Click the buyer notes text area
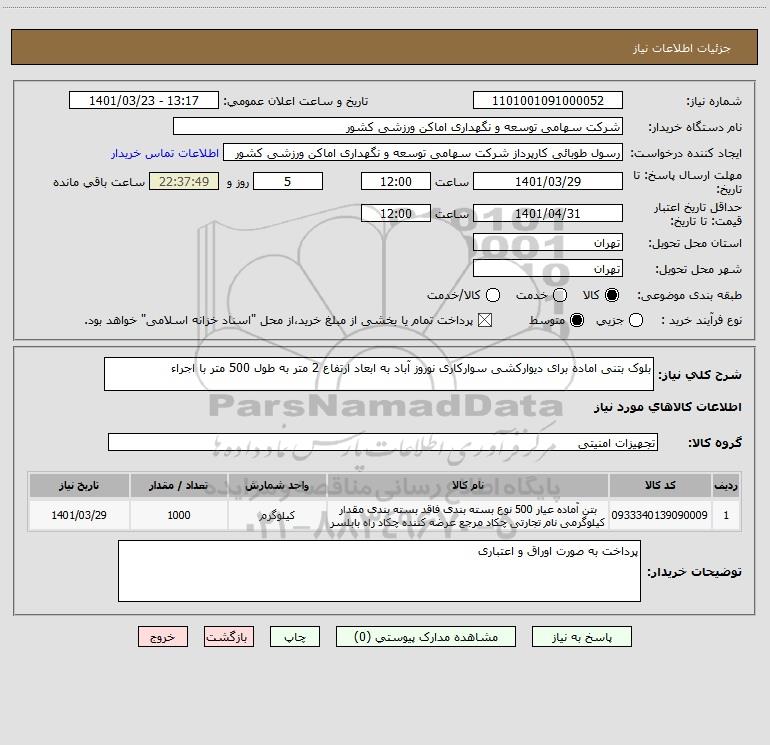The image size is (770, 745). pyautogui.click(x=379, y=571)
